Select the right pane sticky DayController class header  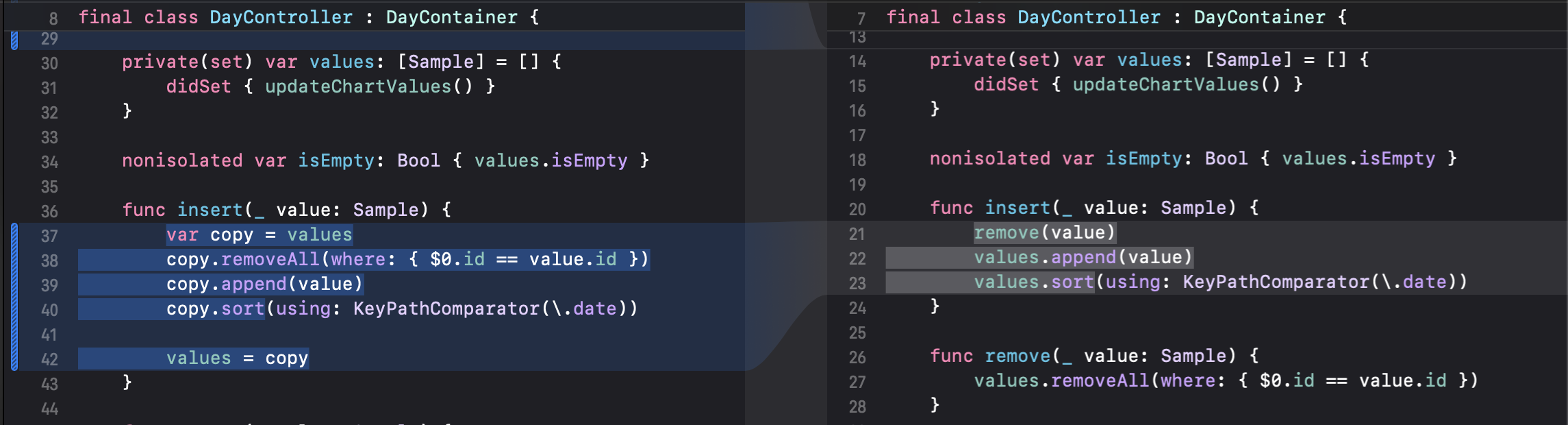[x=1116, y=17]
